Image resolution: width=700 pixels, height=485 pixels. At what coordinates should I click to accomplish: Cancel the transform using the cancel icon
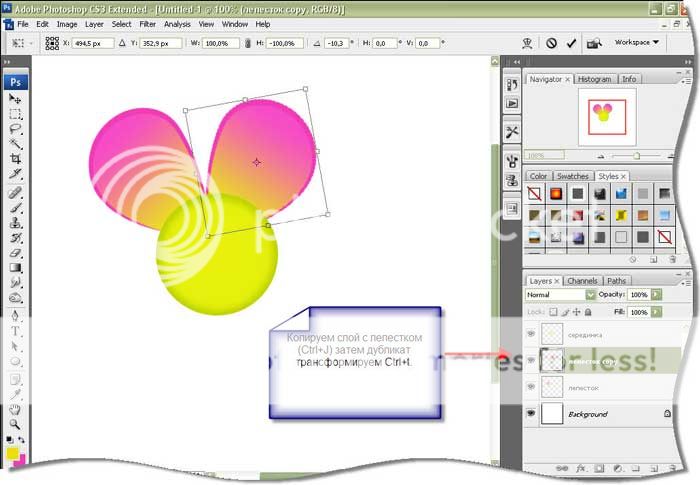[551, 43]
